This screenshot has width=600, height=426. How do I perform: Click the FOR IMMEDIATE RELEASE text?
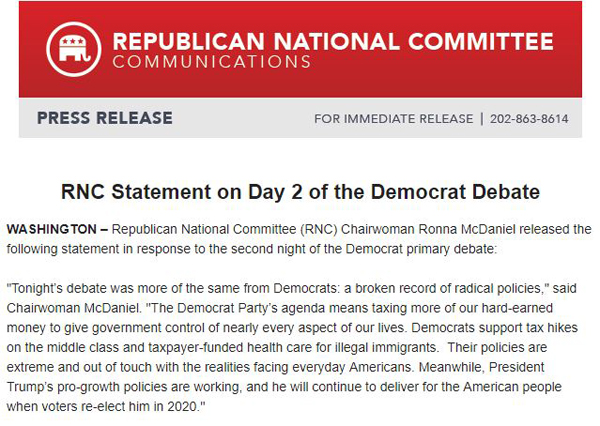(x=393, y=119)
